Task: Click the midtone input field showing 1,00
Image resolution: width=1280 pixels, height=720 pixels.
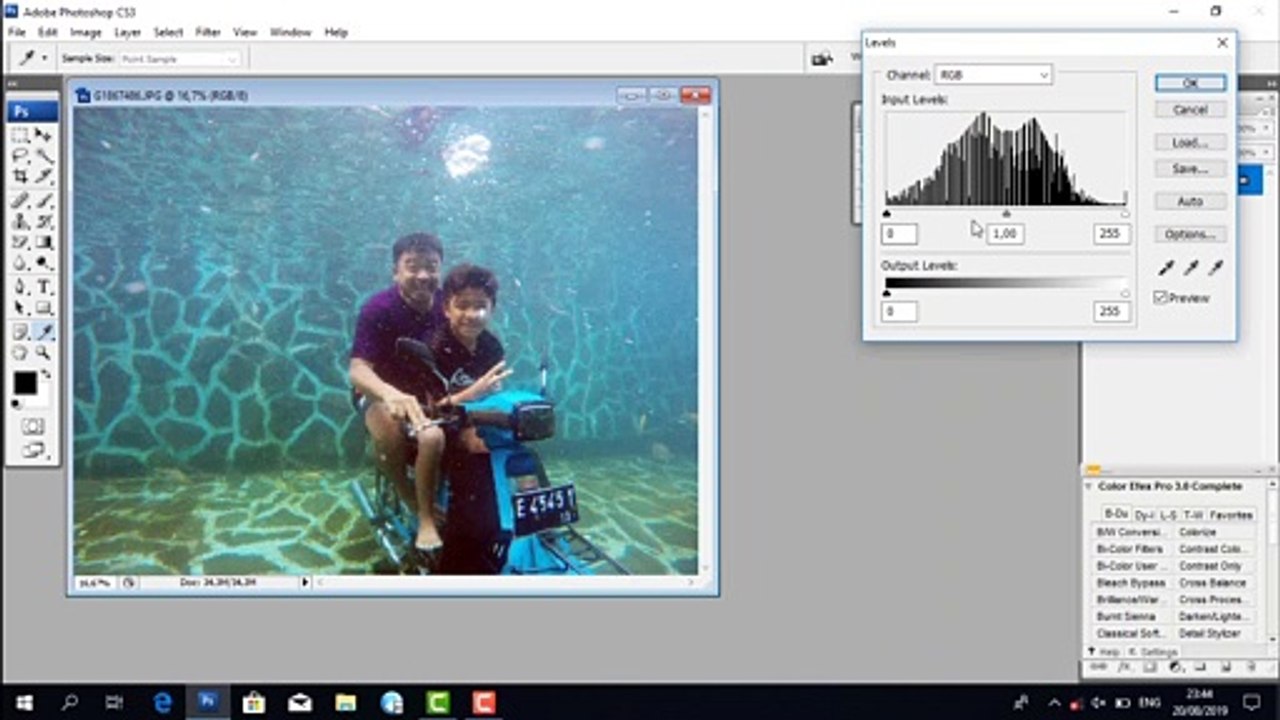Action: 1005,233
